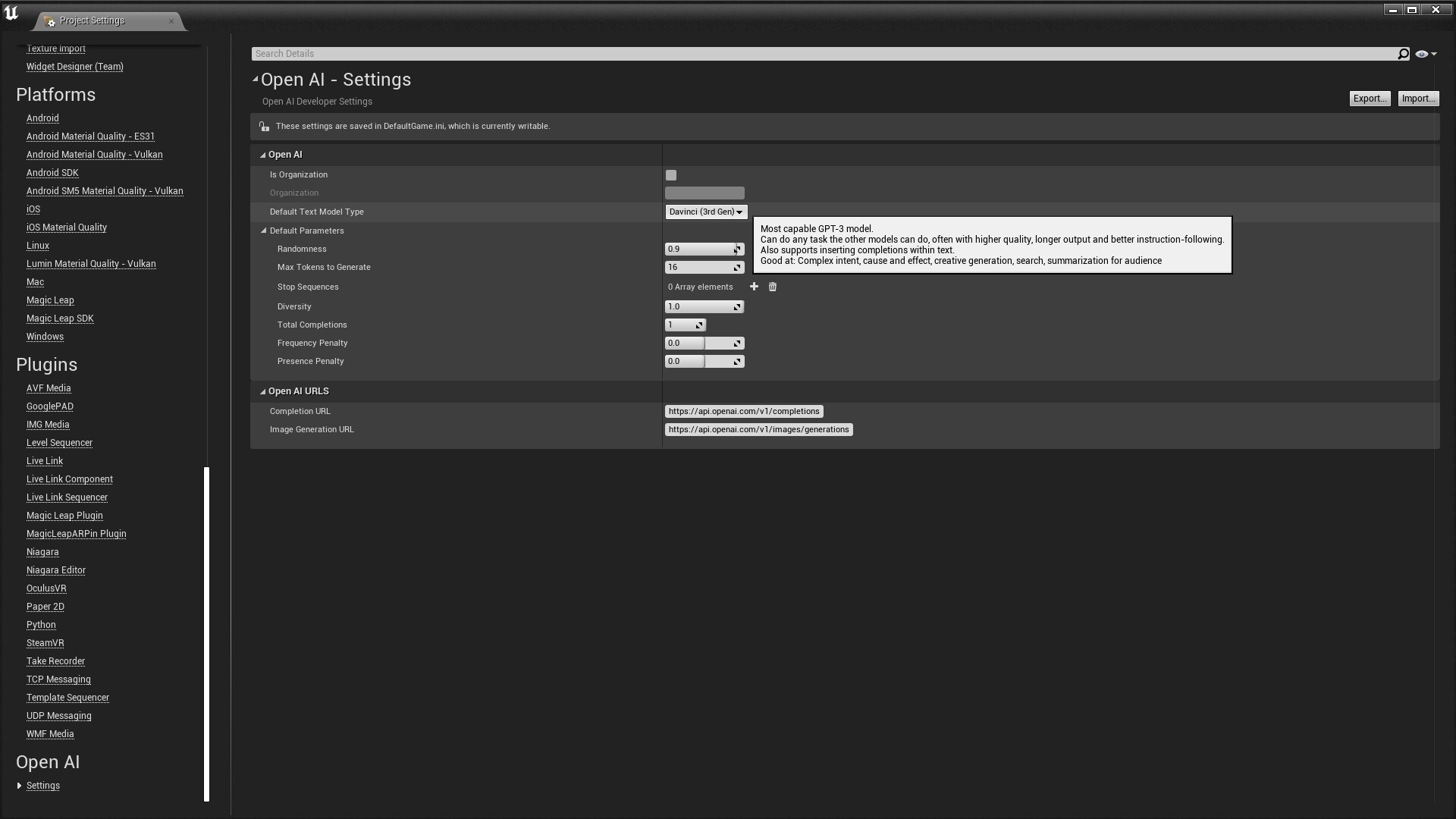Click the Import button

(x=1417, y=98)
